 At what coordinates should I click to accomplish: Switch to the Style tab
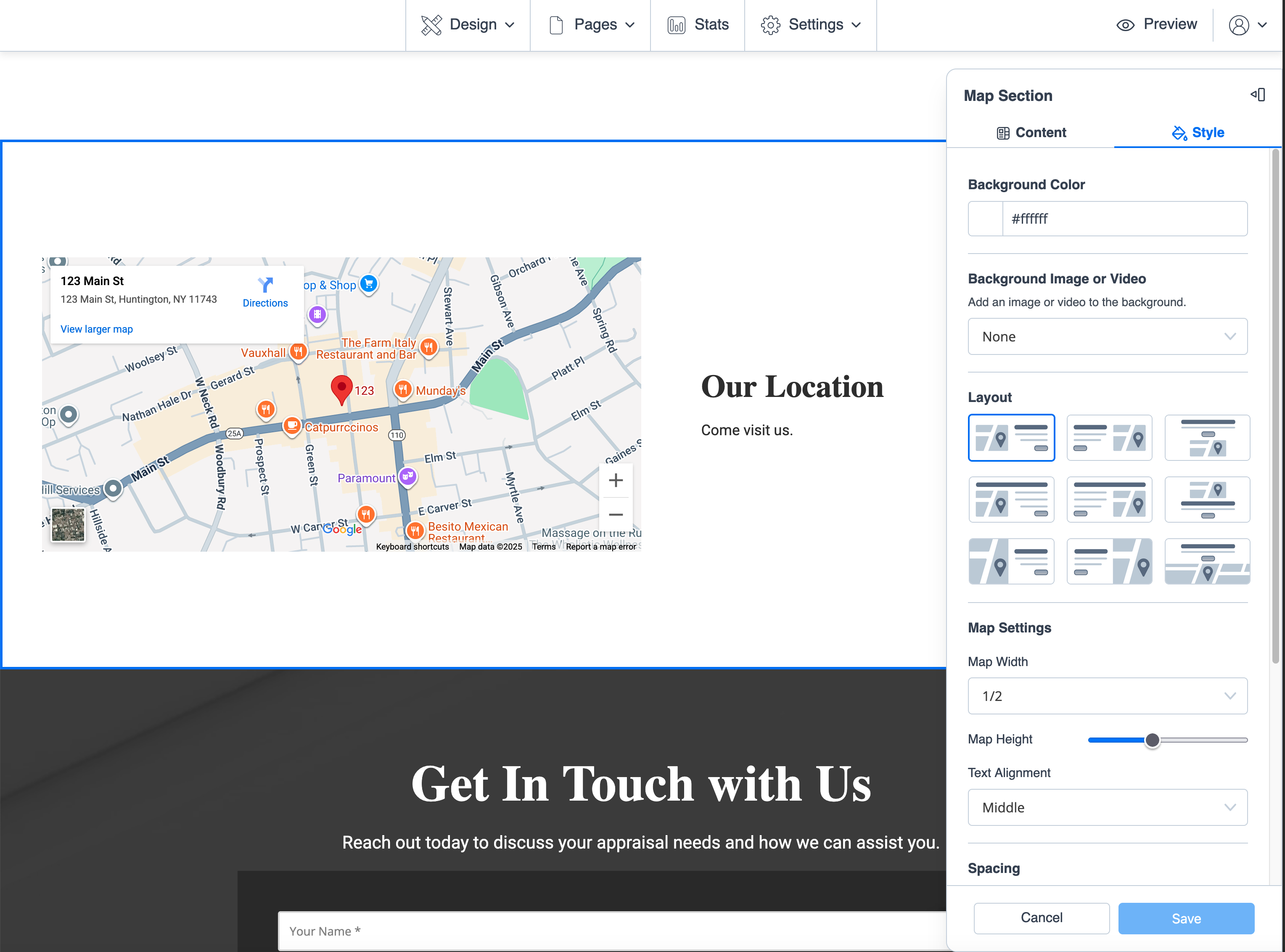(x=1198, y=132)
